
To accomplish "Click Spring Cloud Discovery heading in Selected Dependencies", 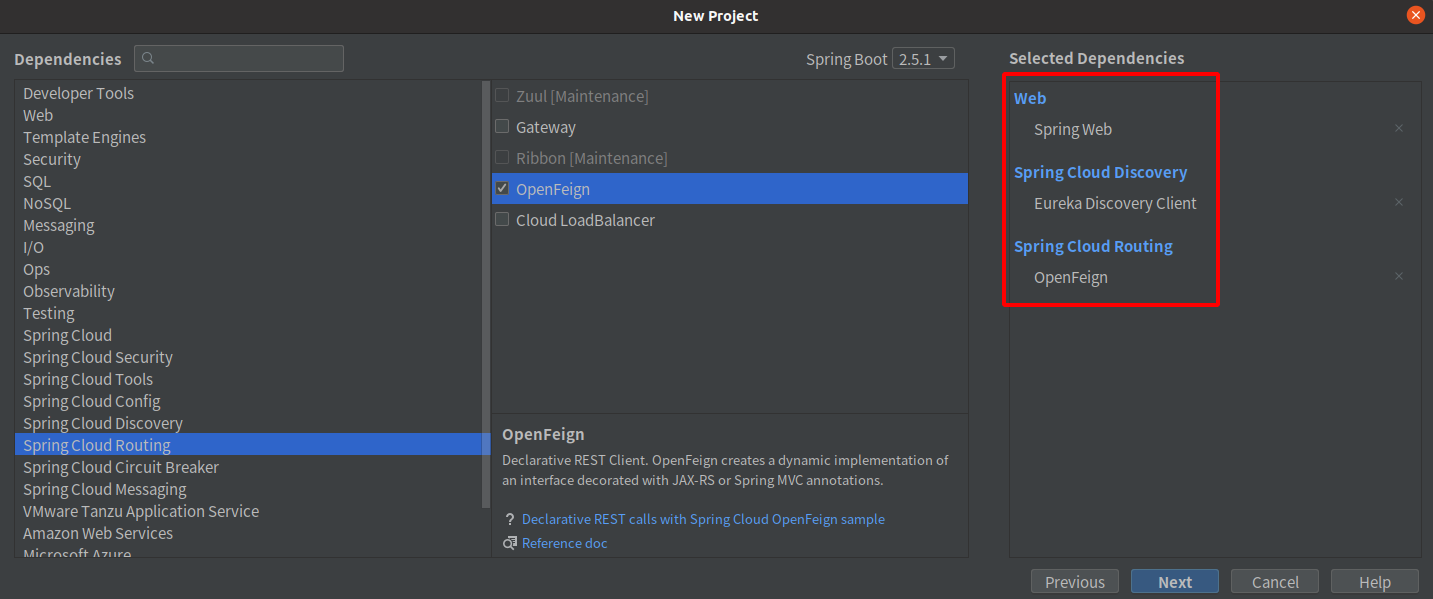I will pos(1100,172).
